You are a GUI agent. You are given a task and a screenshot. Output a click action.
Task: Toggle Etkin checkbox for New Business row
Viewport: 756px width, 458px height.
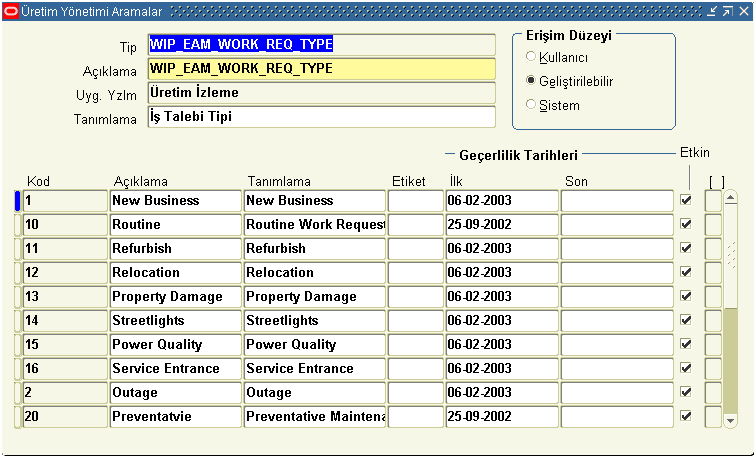686,200
